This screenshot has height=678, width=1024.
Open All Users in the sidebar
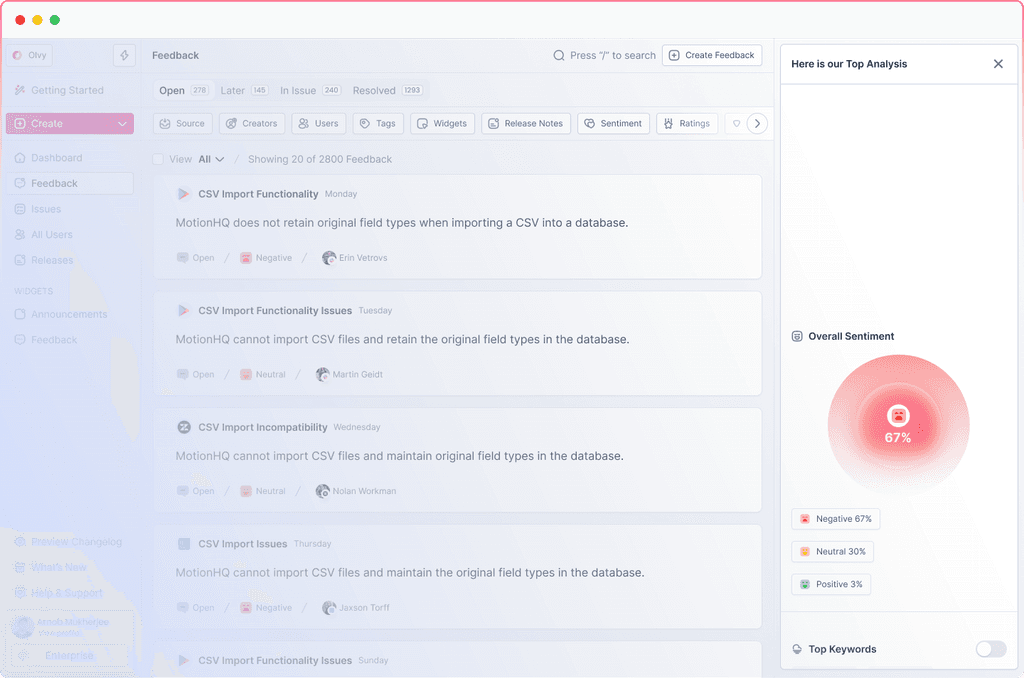44,234
